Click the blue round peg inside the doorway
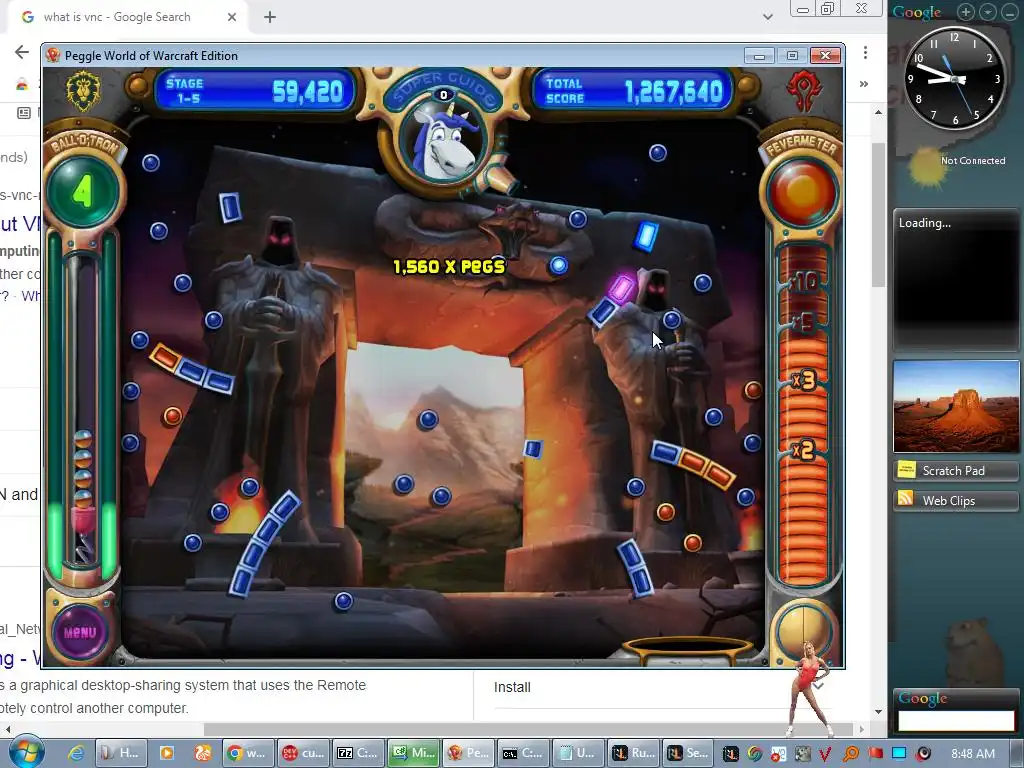This screenshot has height=768, width=1024. tap(428, 419)
